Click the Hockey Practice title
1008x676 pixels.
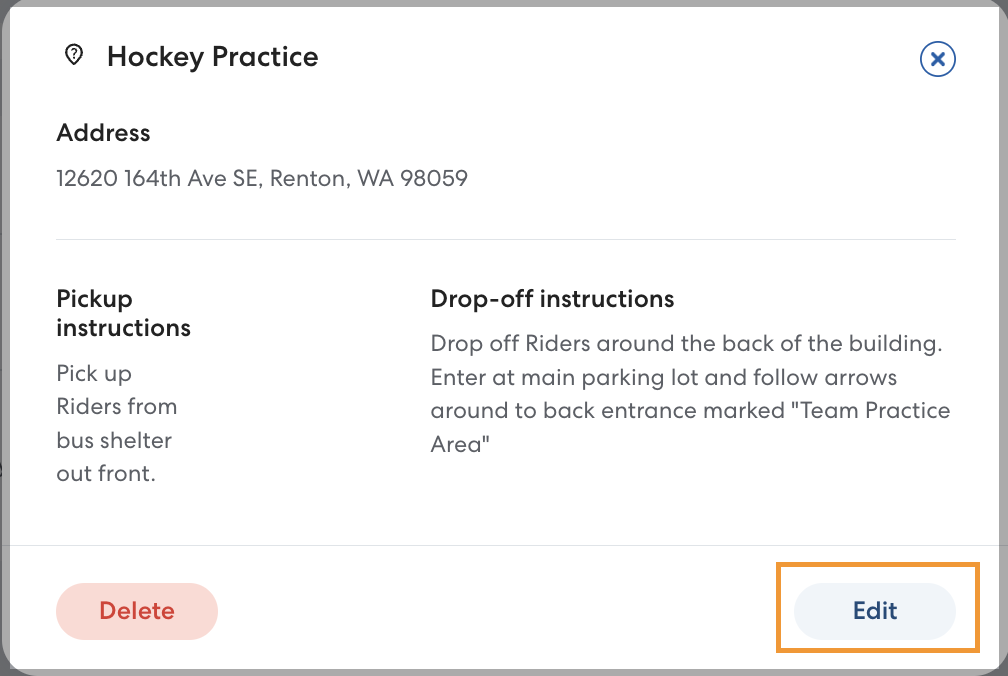(212, 57)
